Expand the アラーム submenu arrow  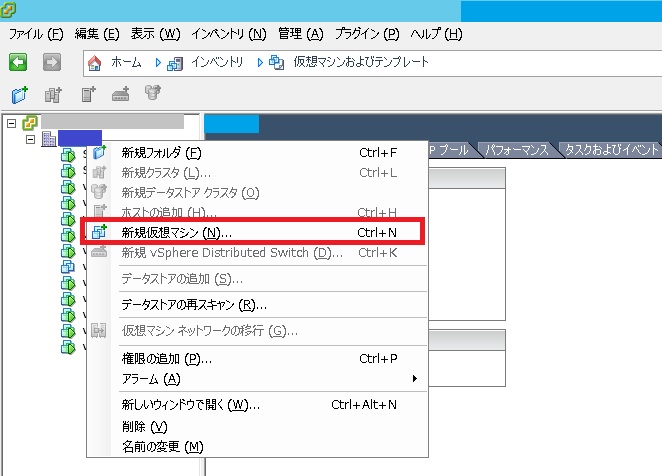click(414, 378)
